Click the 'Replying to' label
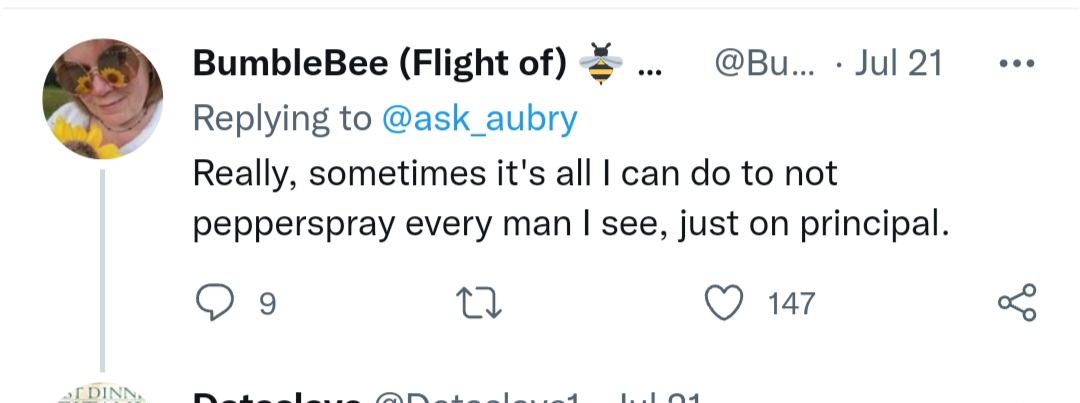The height and width of the screenshot is (403, 1080). point(283,119)
